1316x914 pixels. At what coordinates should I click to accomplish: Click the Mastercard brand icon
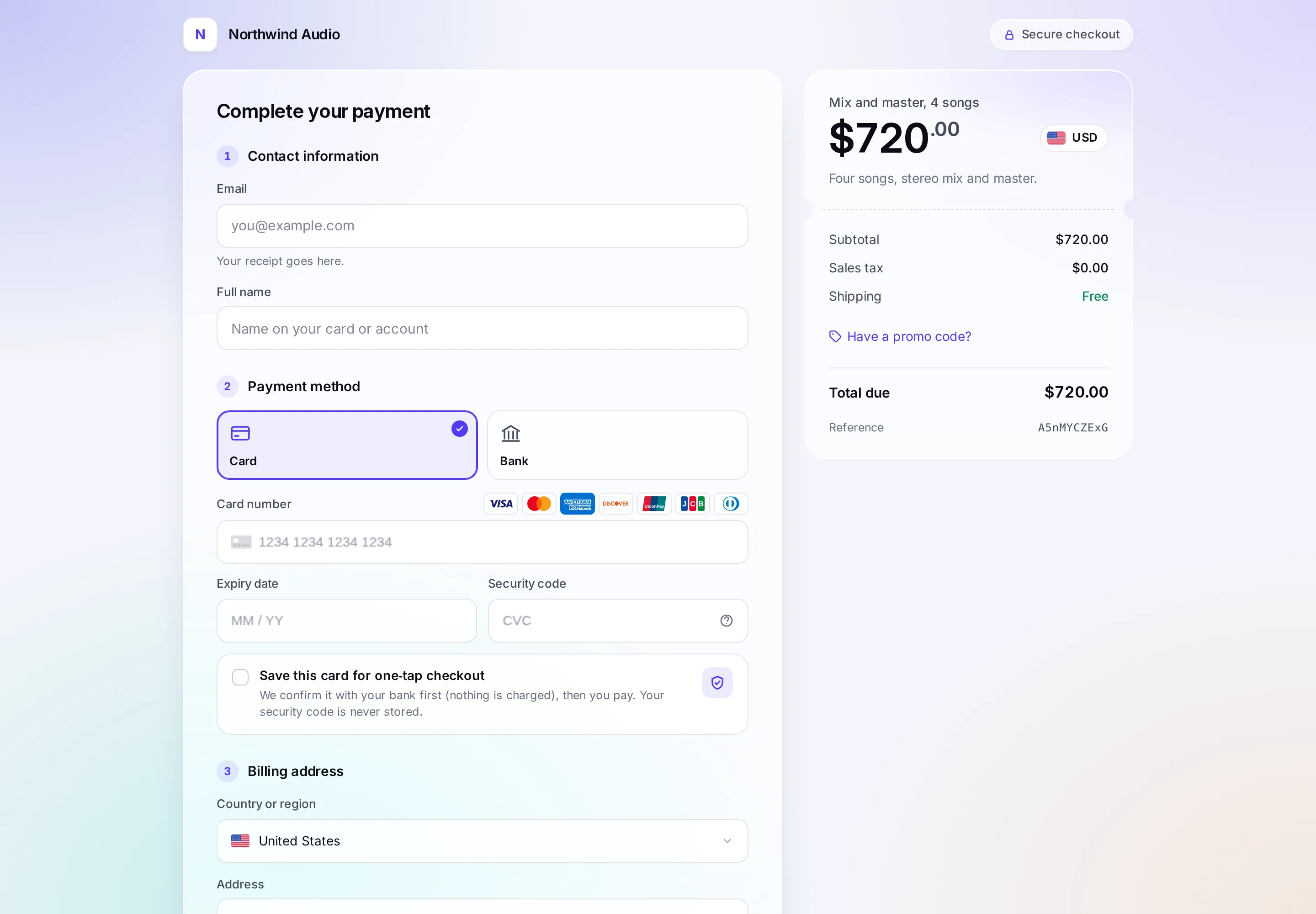[x=539, y=504]
